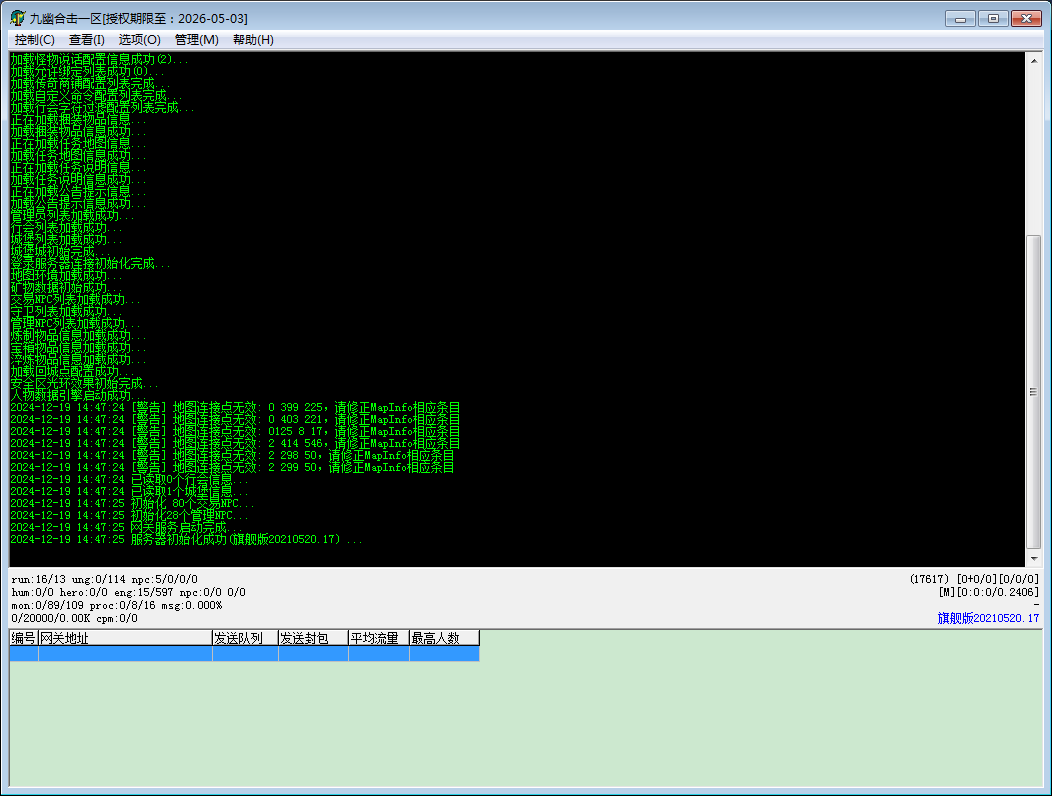
Task: Click the 平均流量 column header
Action: (x=378, y=638)
